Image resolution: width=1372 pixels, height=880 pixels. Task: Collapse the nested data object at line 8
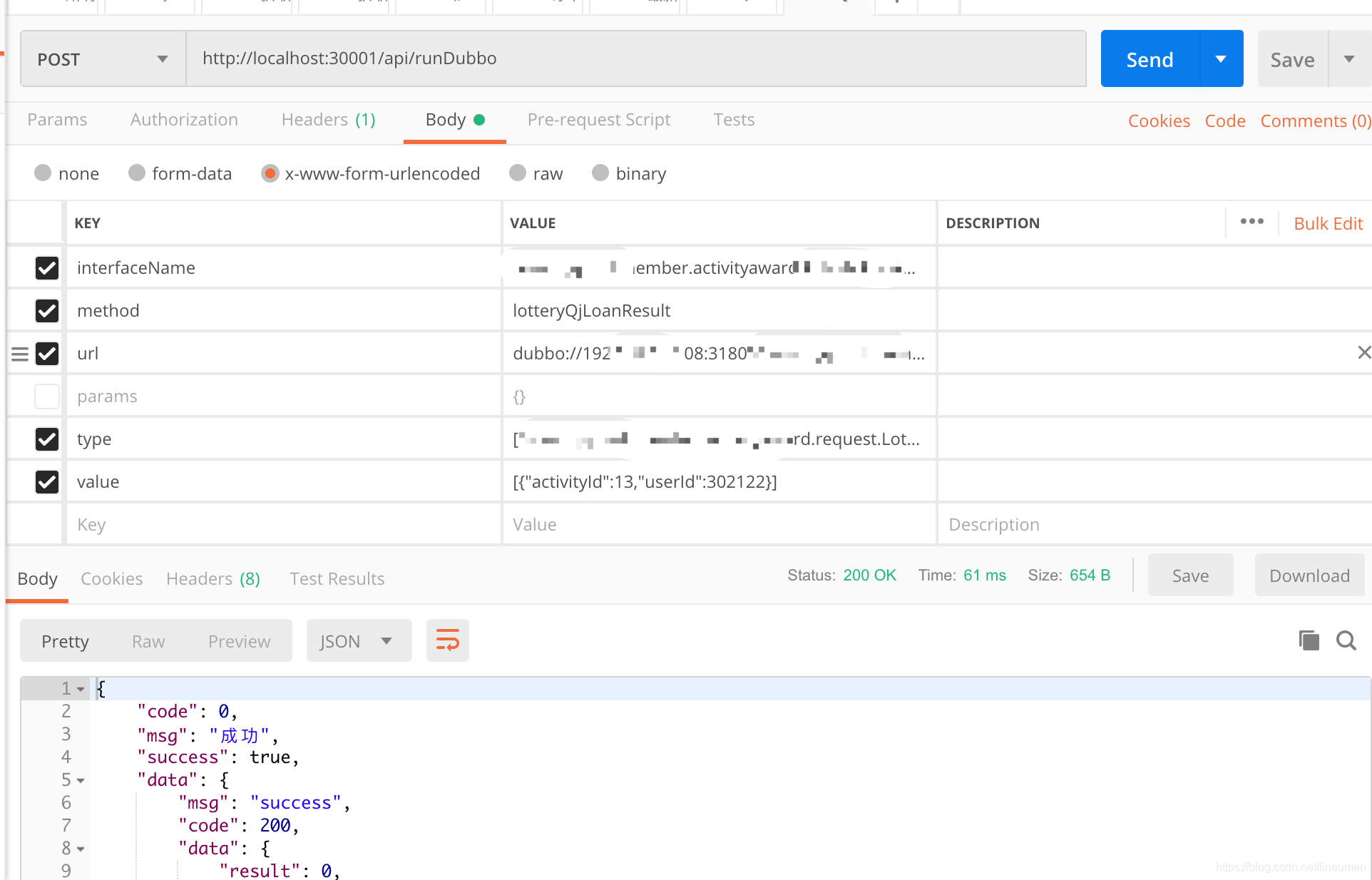(81, 849)
